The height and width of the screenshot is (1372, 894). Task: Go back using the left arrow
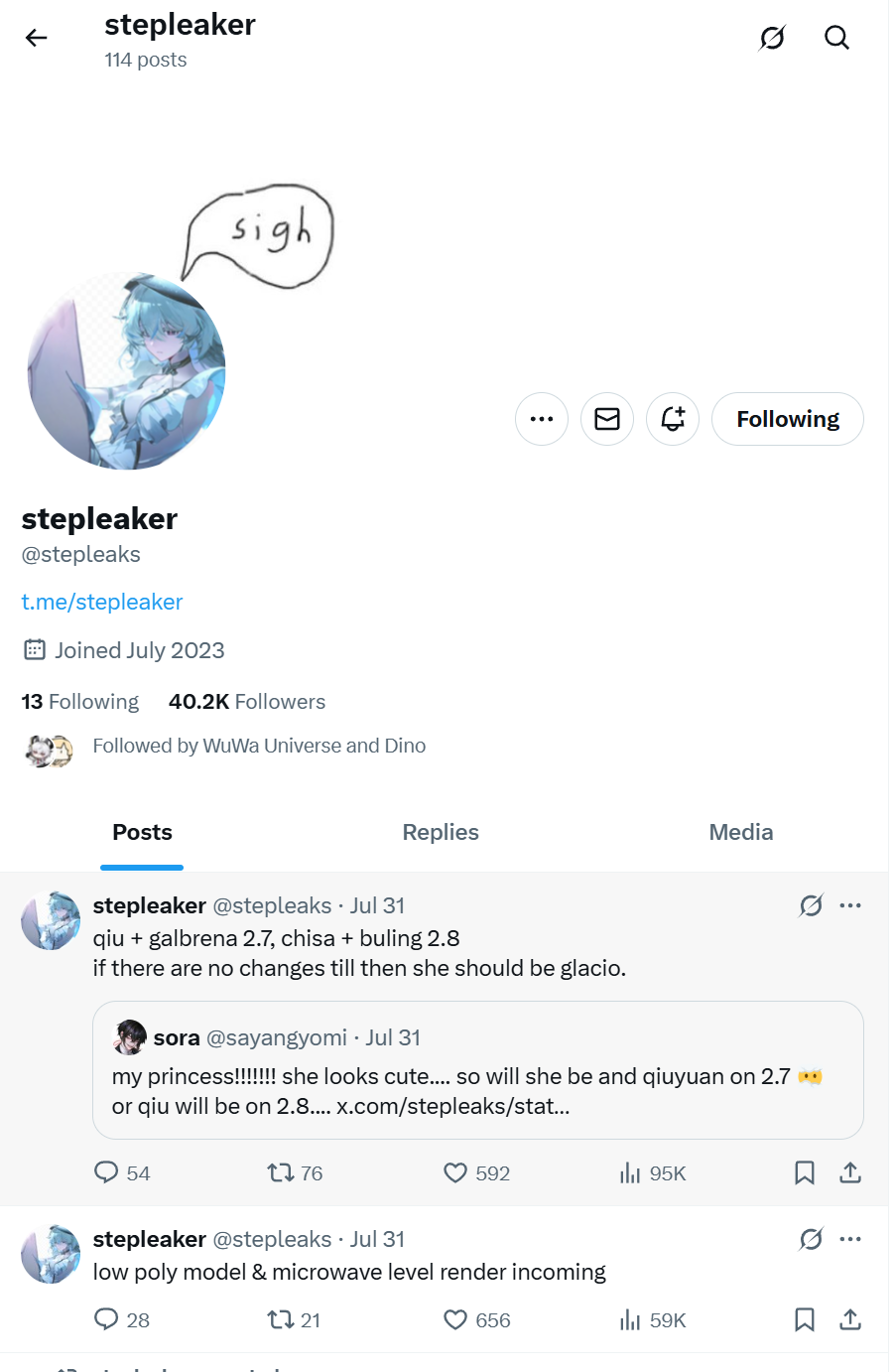[x=37, y=38]
